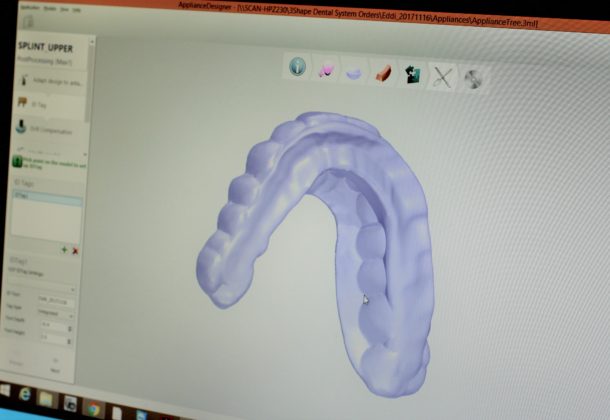Select the ID Tag step
Image resolution: width=610 pixels, height=420 pixels.
[51, 104]
